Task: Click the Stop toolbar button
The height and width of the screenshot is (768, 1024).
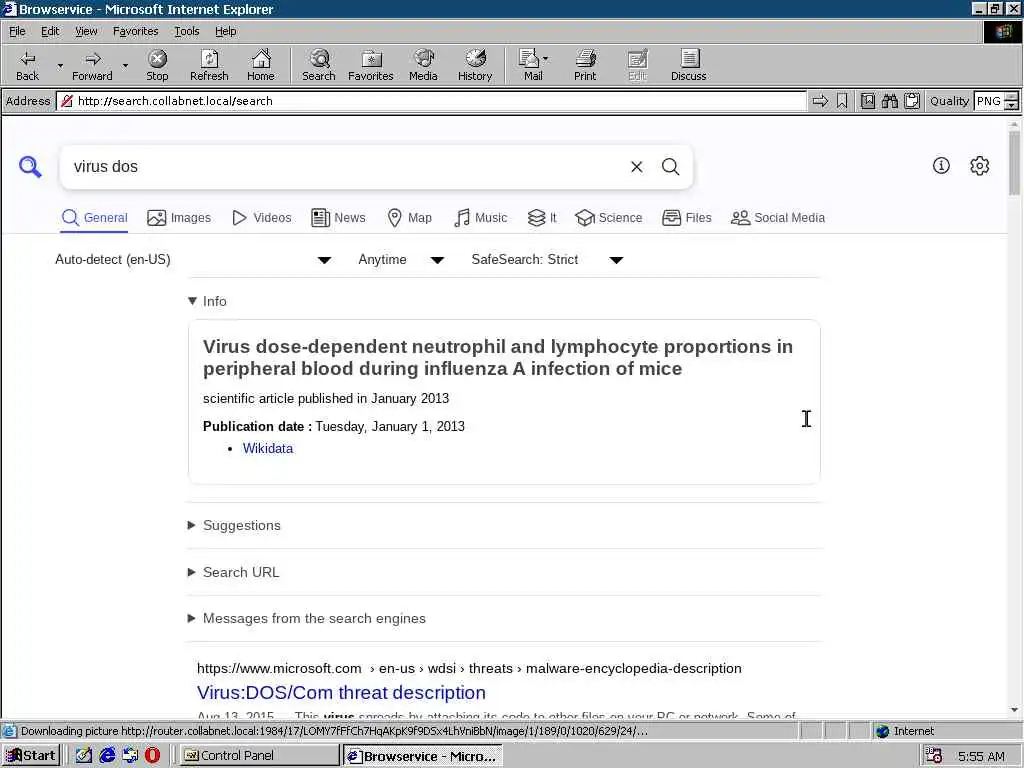Action: click(x=157, y=65)
